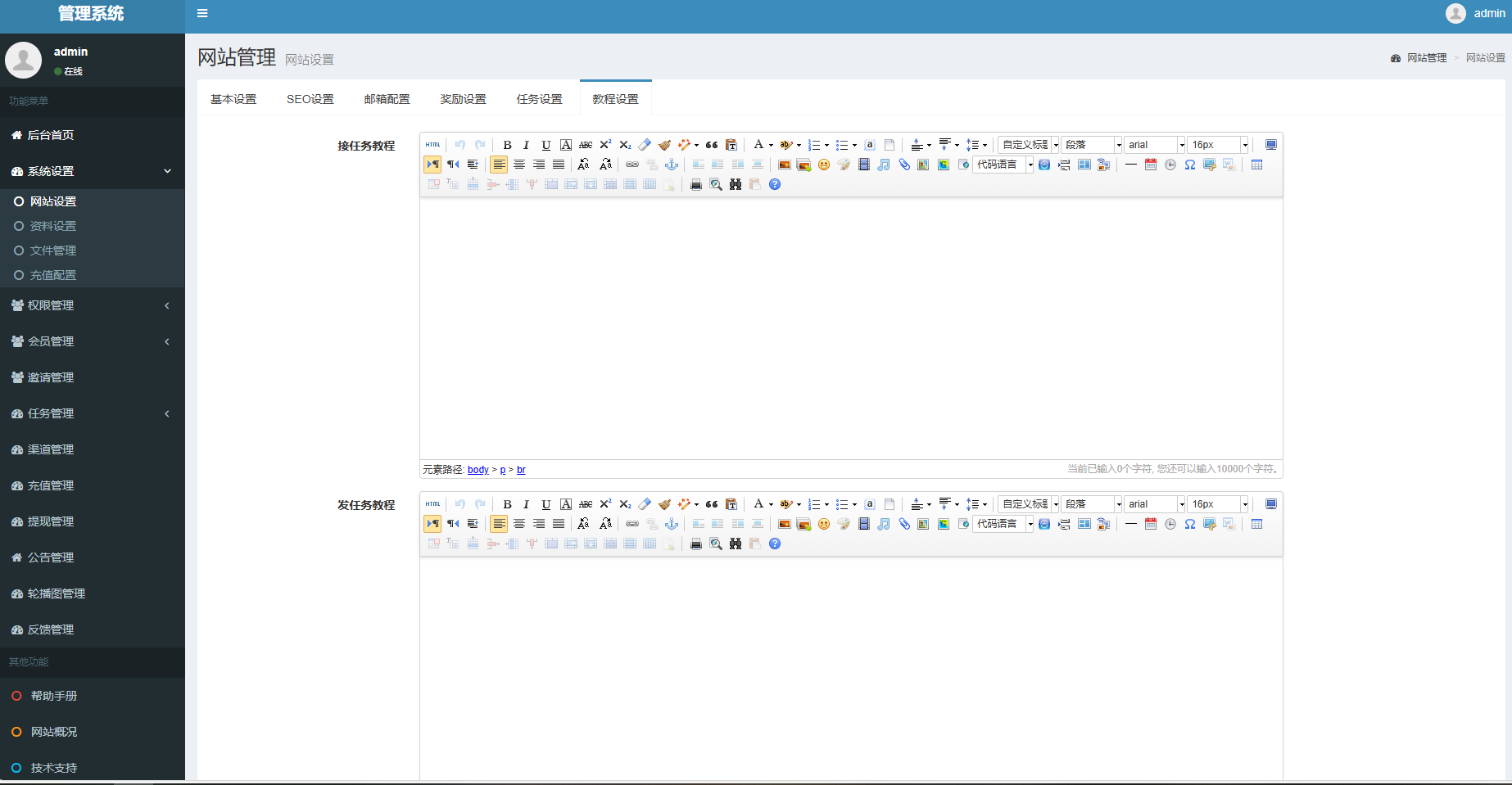Expand 权限管理 sidebar menu
Viewport: 1512px width, 785px height.
pyautogui.click(x=92, y=305)
